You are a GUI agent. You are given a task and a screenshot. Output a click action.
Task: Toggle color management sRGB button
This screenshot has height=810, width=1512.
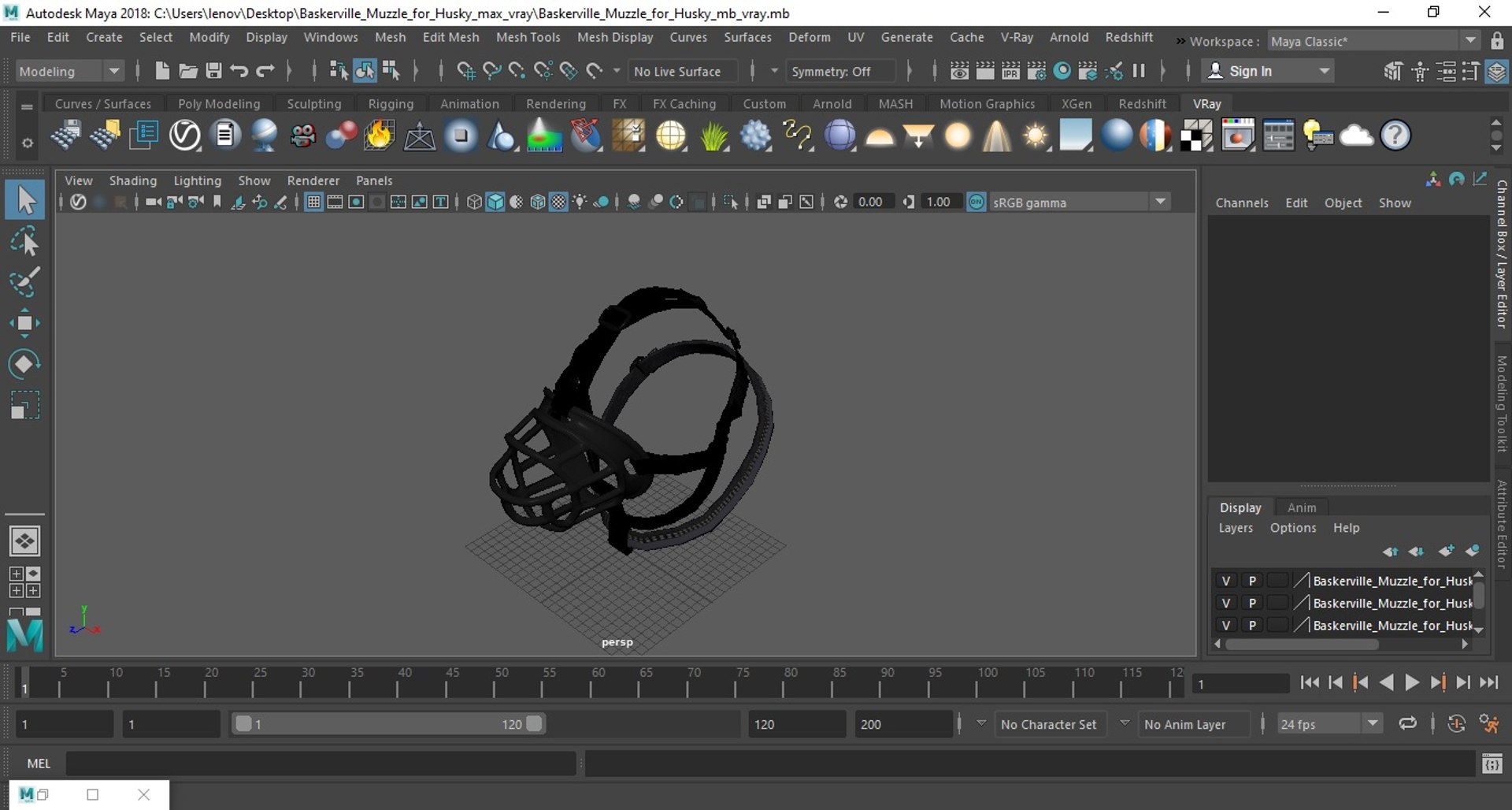pos(976,202)
